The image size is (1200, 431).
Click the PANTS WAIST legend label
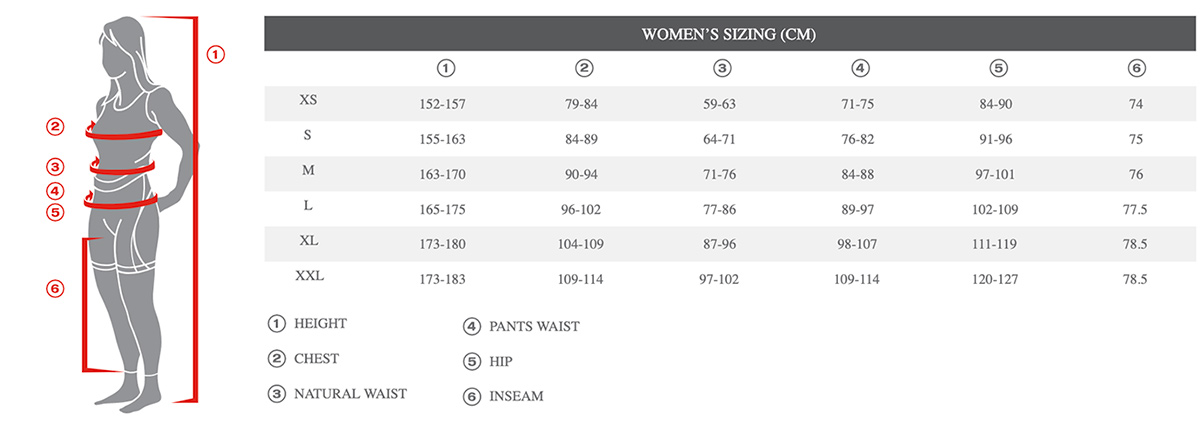(x=534, y=326)
